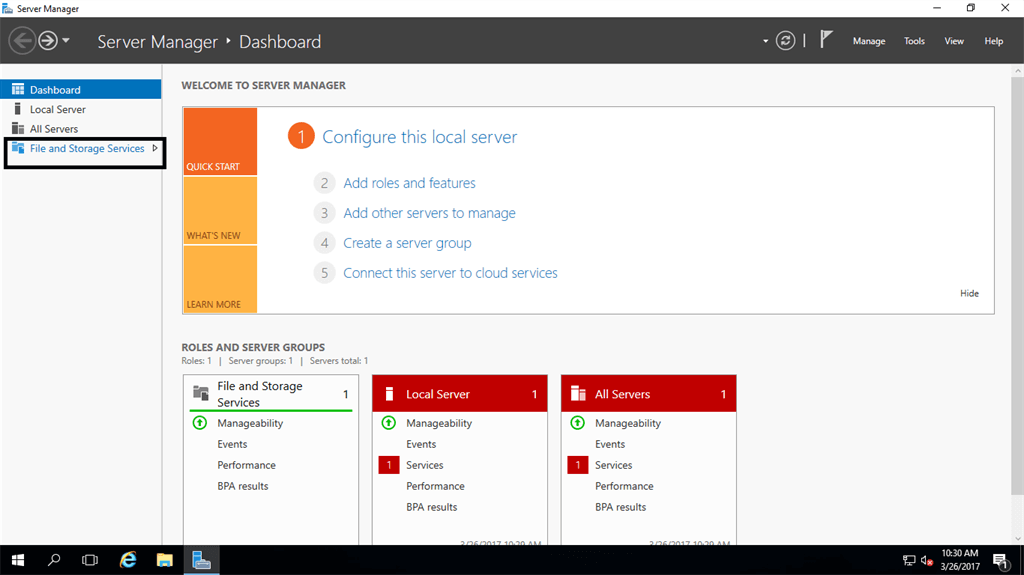Open the Manage menu
The width and height of the screenshot is (1024, 575).
point(868,41)
